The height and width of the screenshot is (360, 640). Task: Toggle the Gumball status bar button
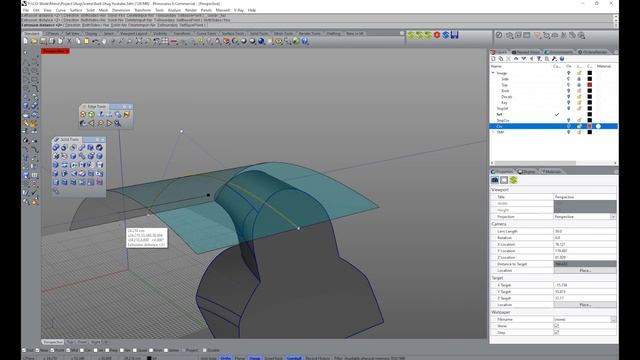pyautogui.click(x=294, y=358)
